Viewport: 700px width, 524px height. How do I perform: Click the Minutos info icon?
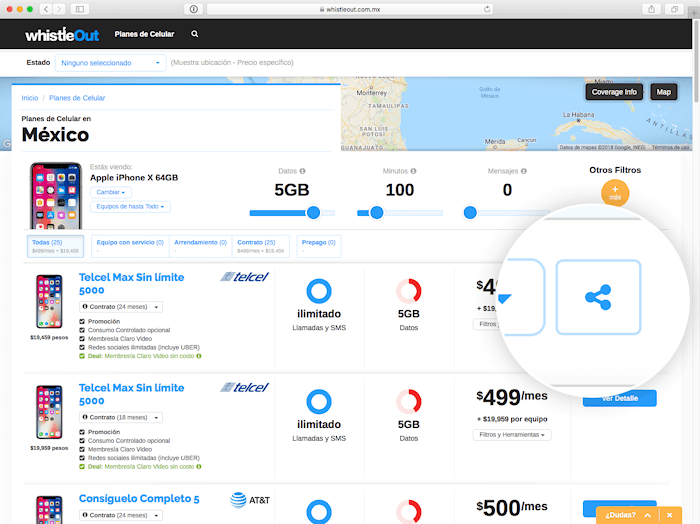tap(413, 171)
